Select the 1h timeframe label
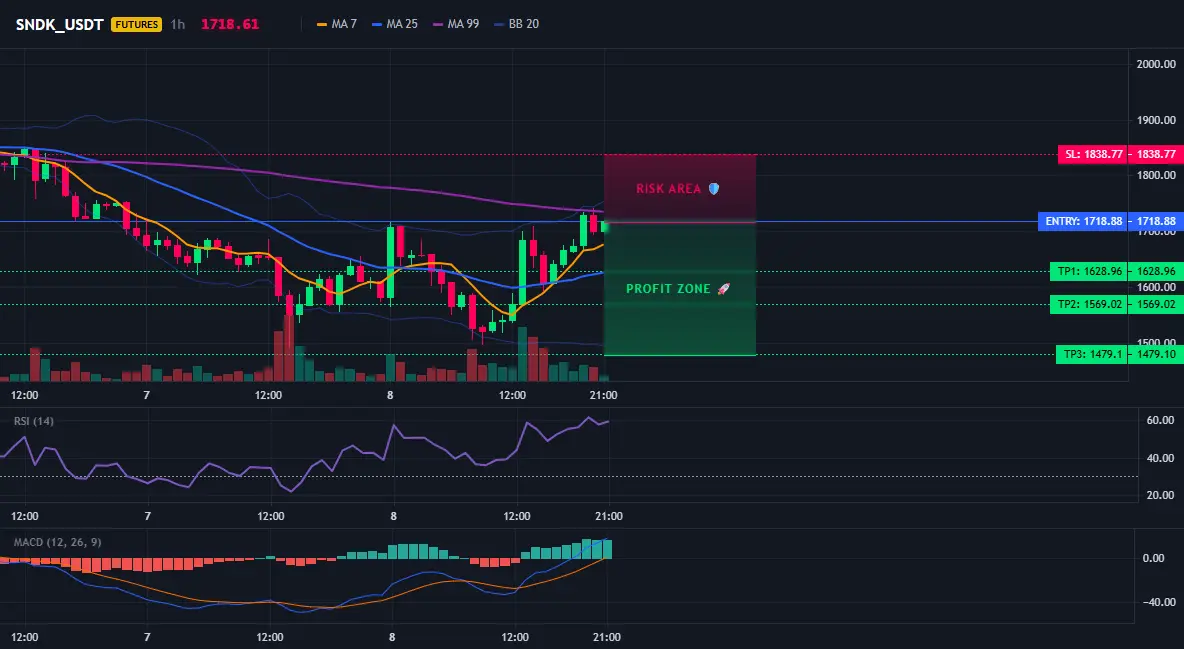1184x649 pixels. (177, 24)
